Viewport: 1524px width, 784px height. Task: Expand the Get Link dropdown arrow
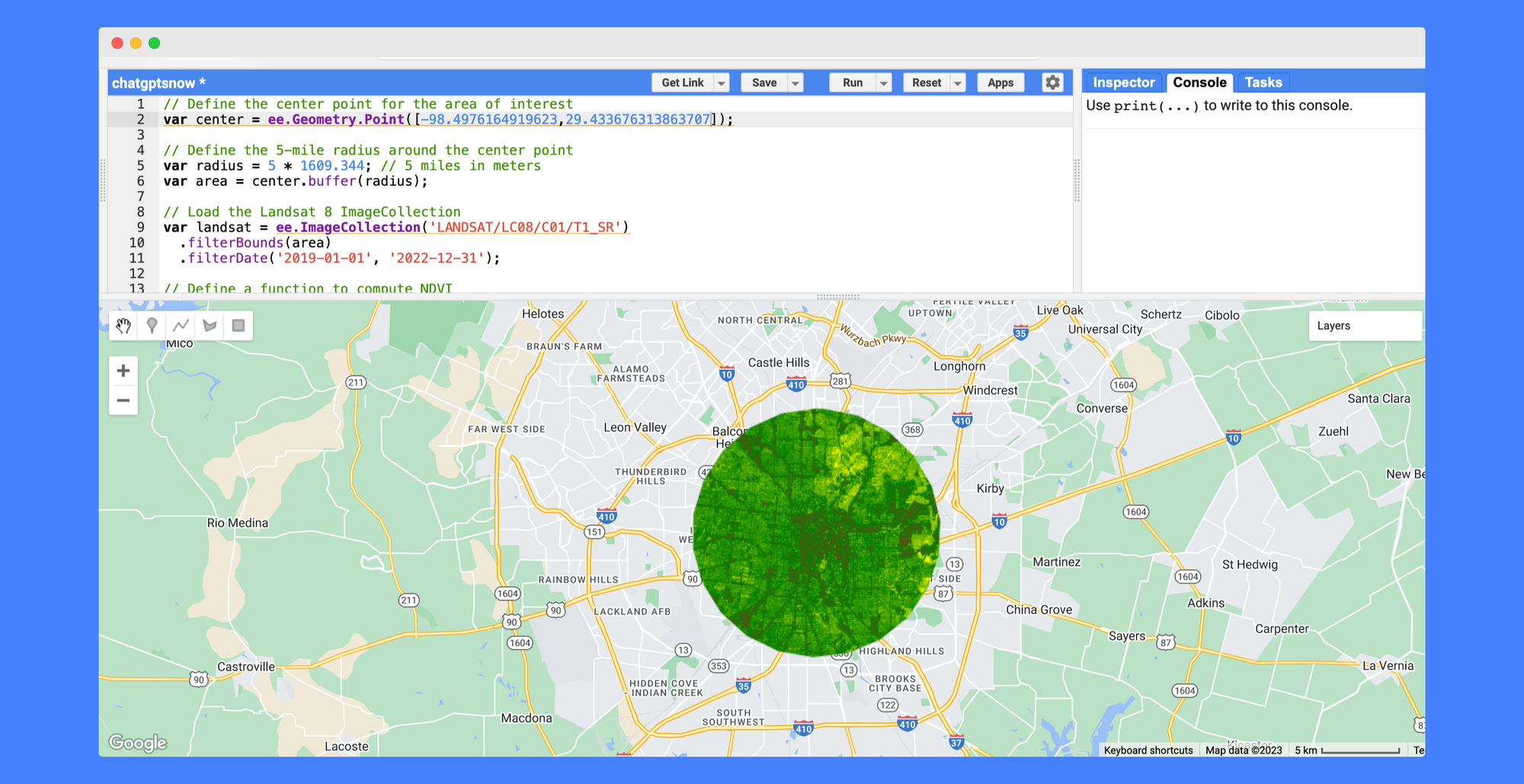[721, 83]
